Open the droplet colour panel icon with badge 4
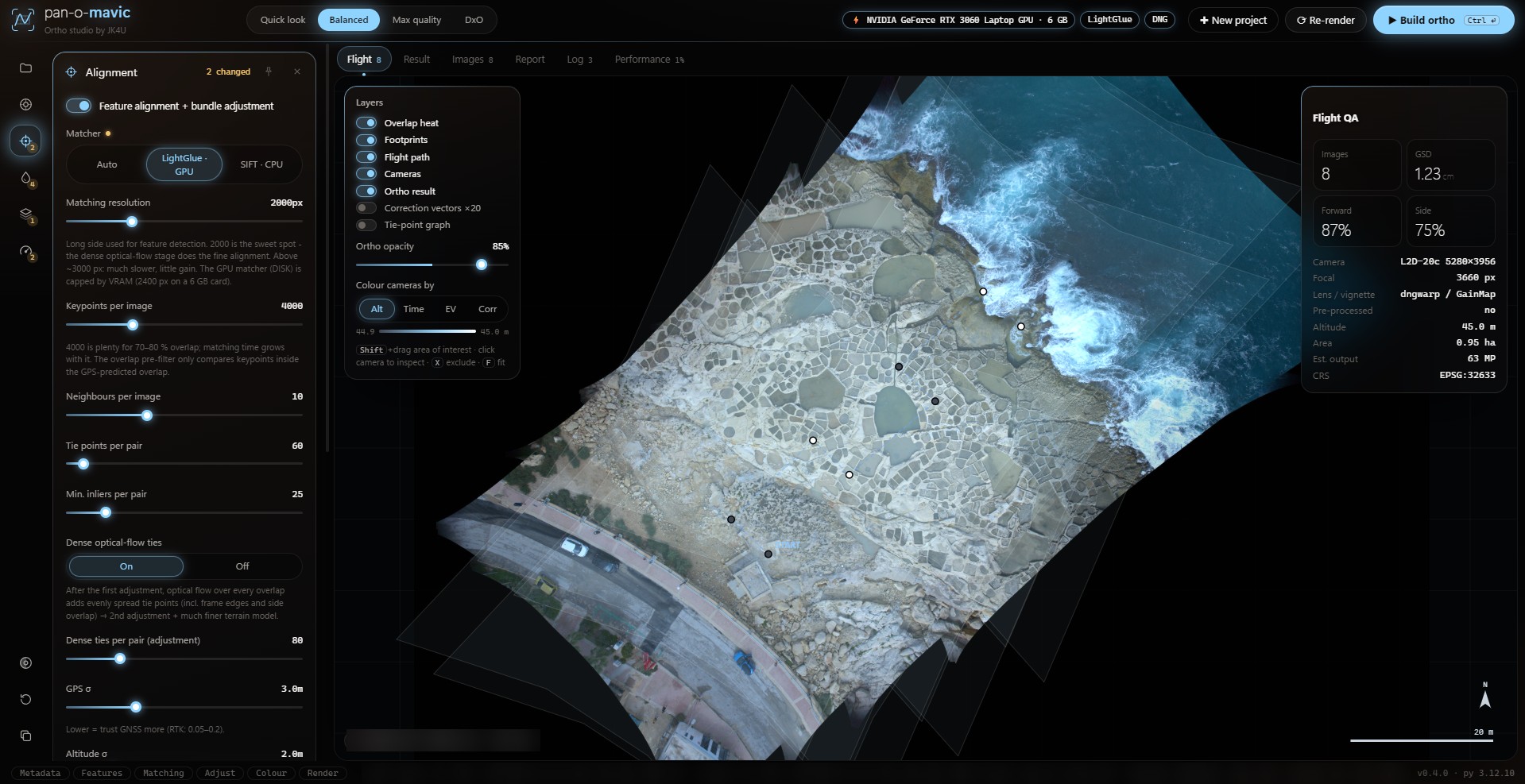Viewport: 1525px width, 784px height. point(25,178)
